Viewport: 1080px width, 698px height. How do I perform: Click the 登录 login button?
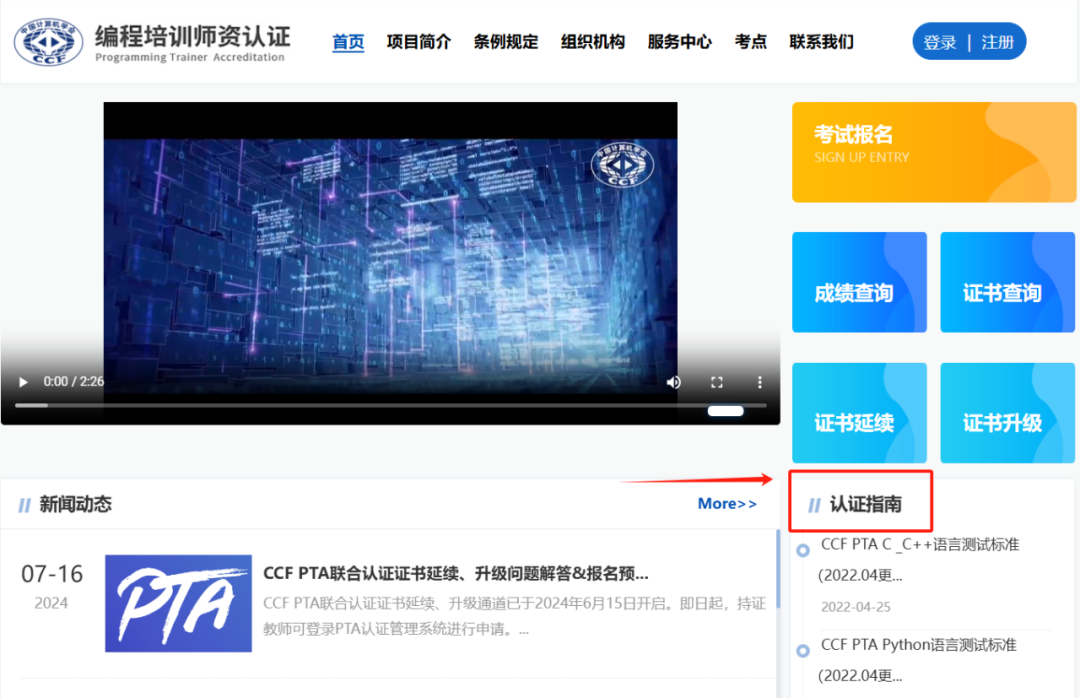[940, 41]
